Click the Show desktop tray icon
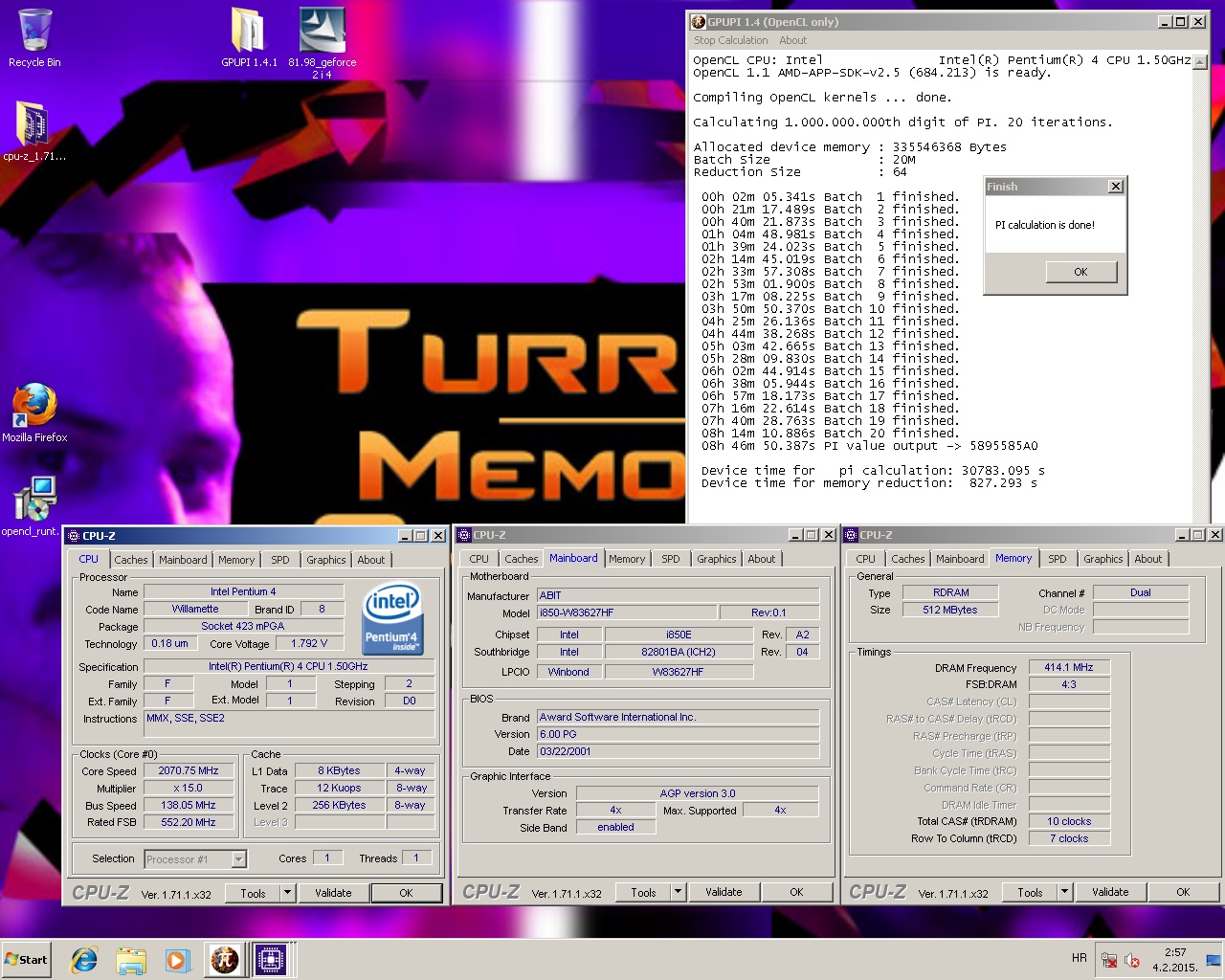The width and height of the screenshot is (1225, 980). [1214, 960]
